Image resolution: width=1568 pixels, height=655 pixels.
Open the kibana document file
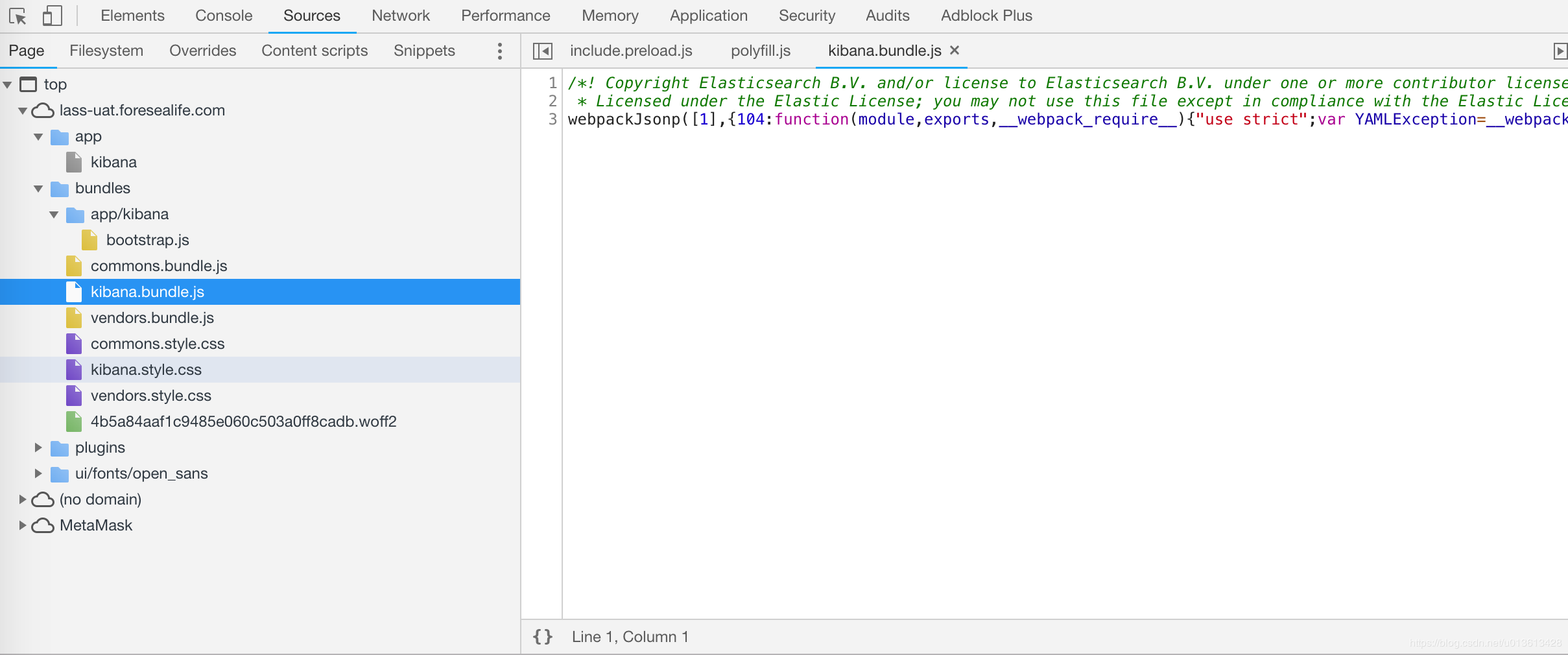(113, 162)
